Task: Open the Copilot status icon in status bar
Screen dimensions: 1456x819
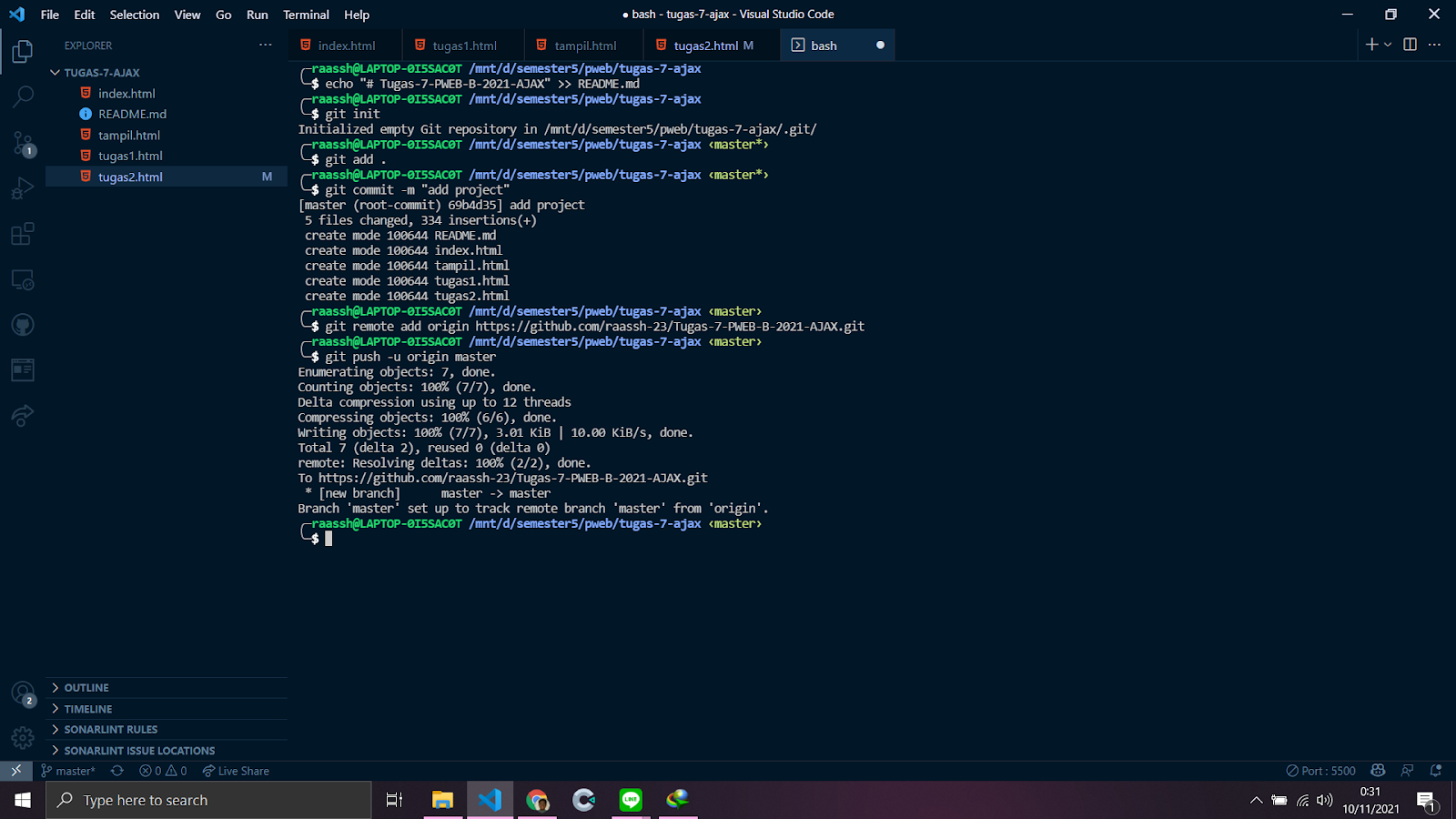Action: (1378, 771)
